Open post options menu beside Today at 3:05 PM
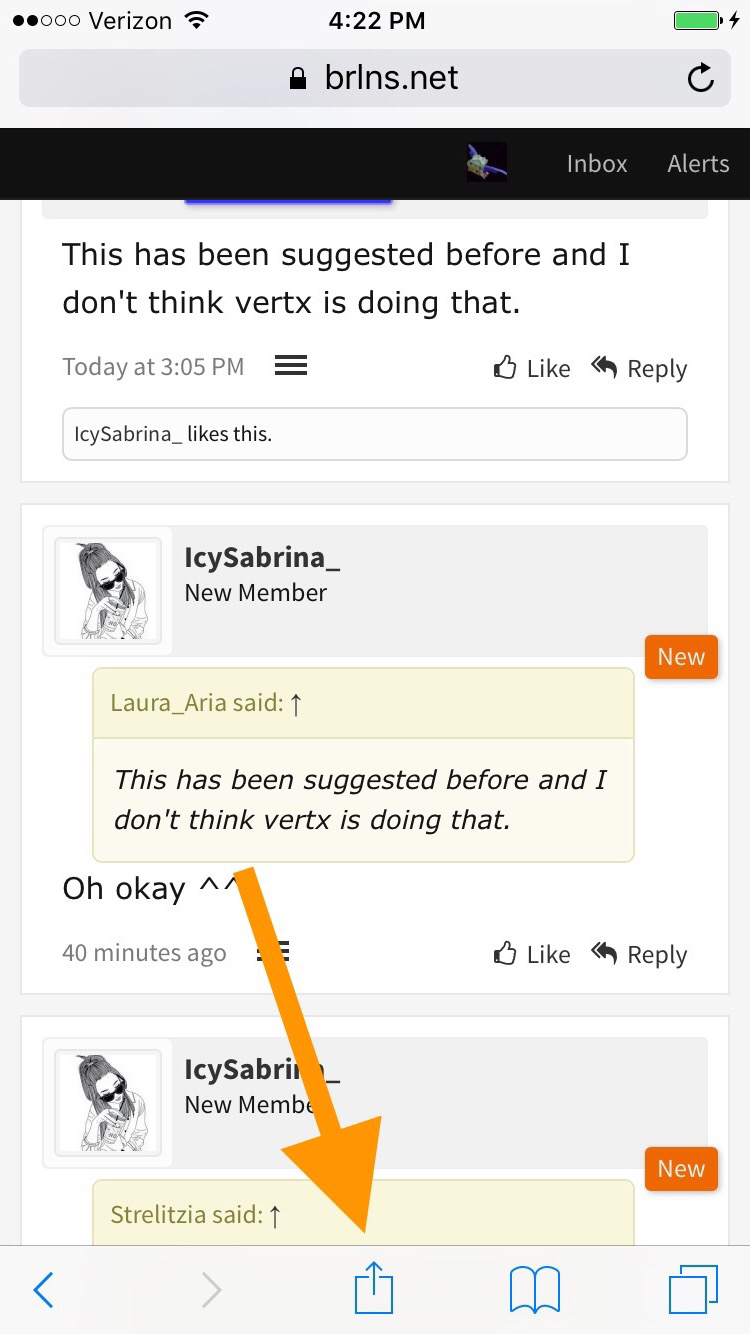The width and height of the screenshot is (750, 1334). point(290,367)
